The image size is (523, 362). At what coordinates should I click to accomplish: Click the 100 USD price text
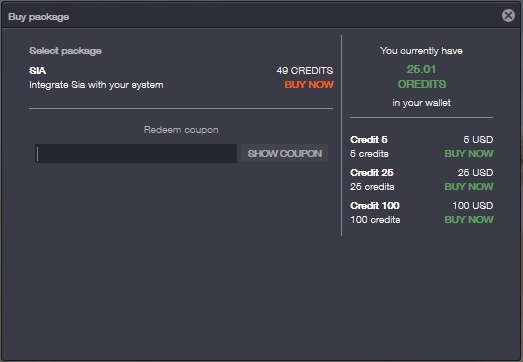[x=473, y=206]
